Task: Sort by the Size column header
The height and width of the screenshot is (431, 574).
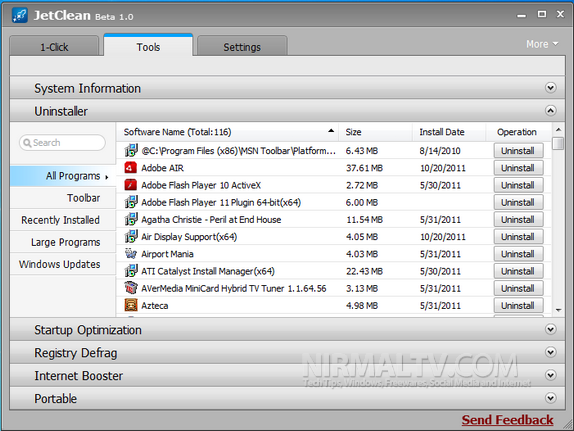Action: pos(376,132)
